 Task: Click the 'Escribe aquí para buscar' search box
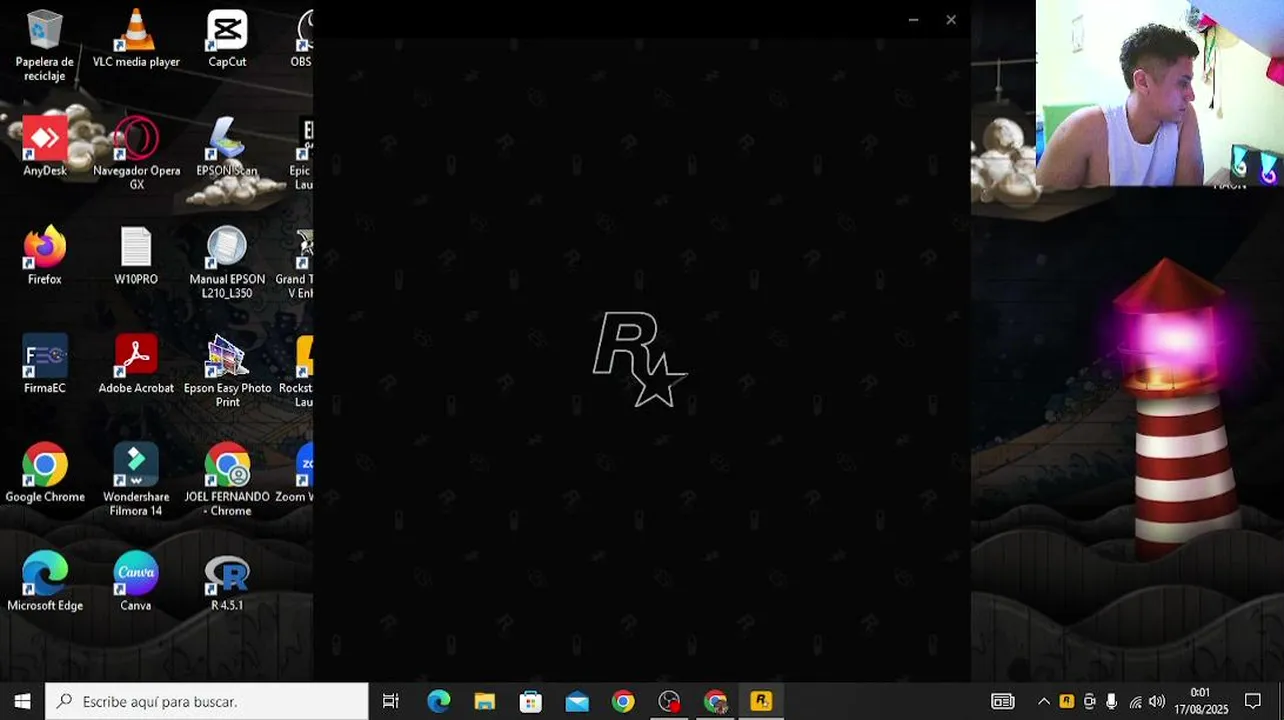[207, 701]
